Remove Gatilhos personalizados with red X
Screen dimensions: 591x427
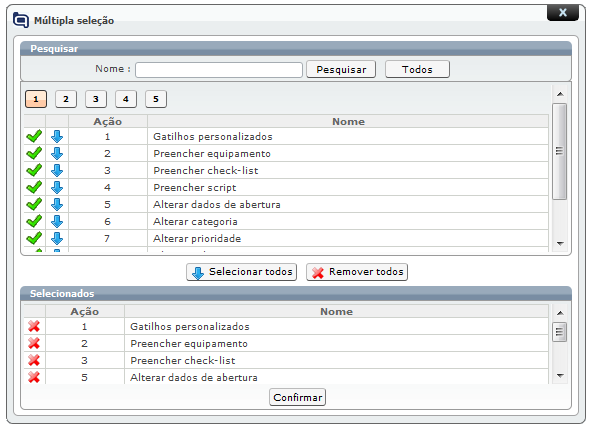pyautogui.click(x=34, y=326)
